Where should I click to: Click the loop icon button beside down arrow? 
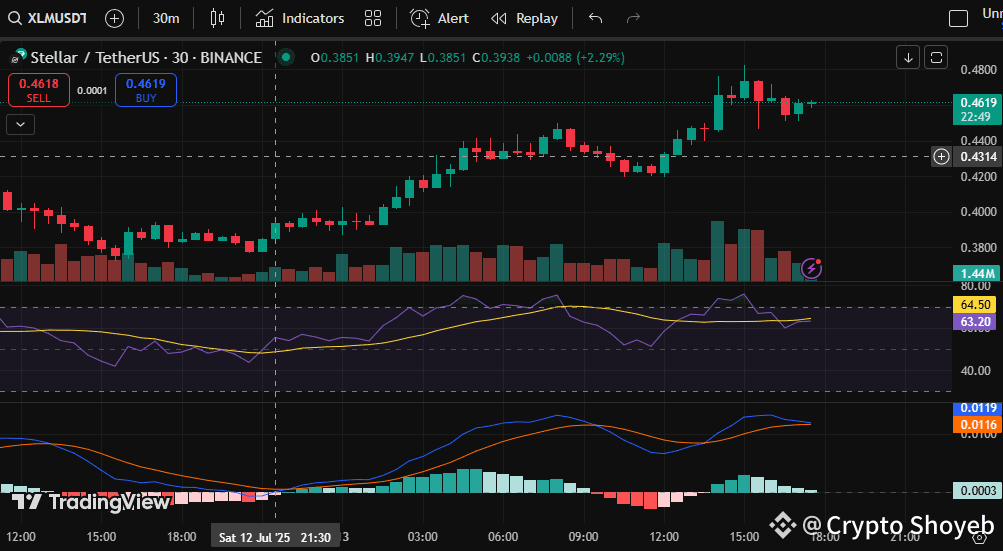tap(936, 57)
